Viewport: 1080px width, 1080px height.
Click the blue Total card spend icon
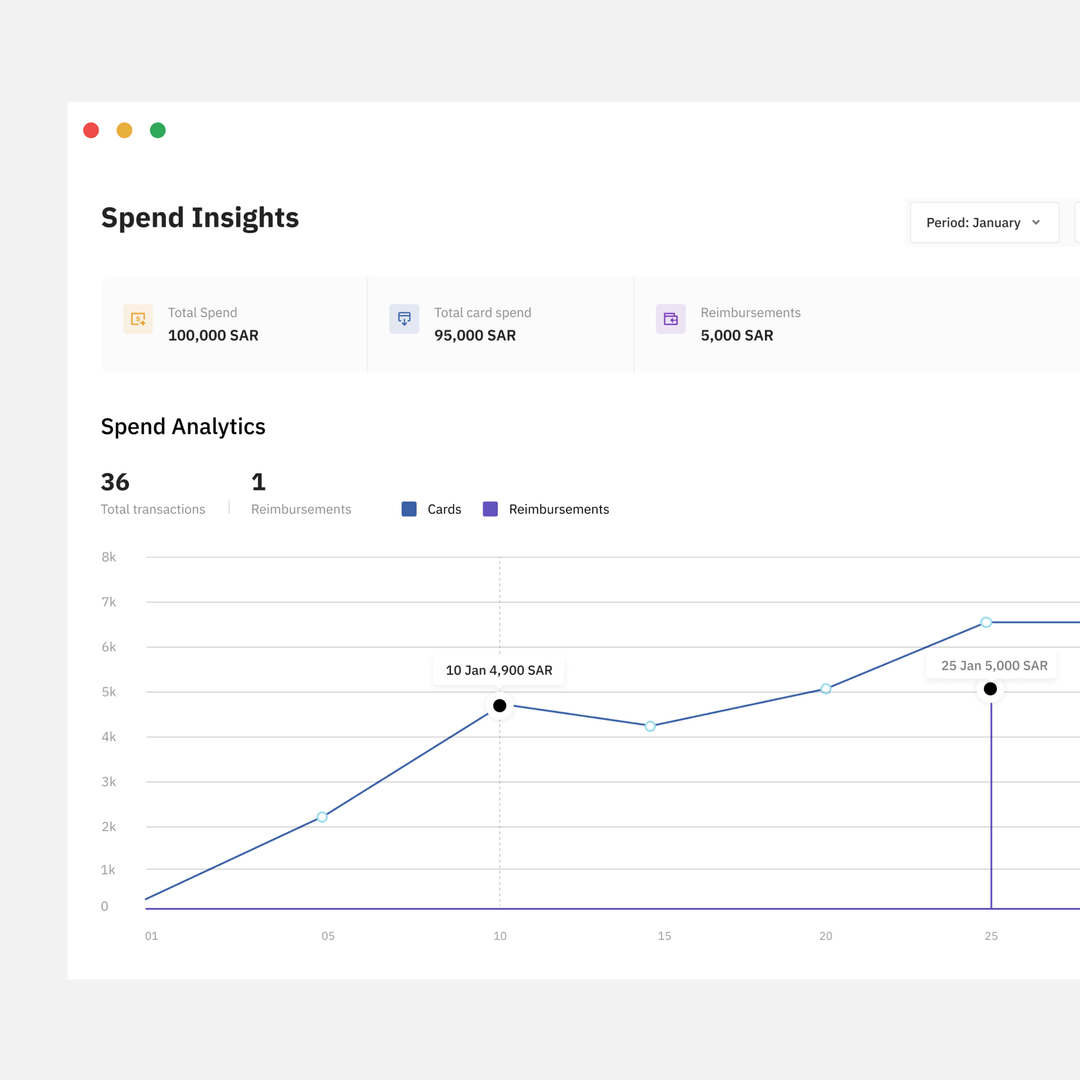coord(404,318)
